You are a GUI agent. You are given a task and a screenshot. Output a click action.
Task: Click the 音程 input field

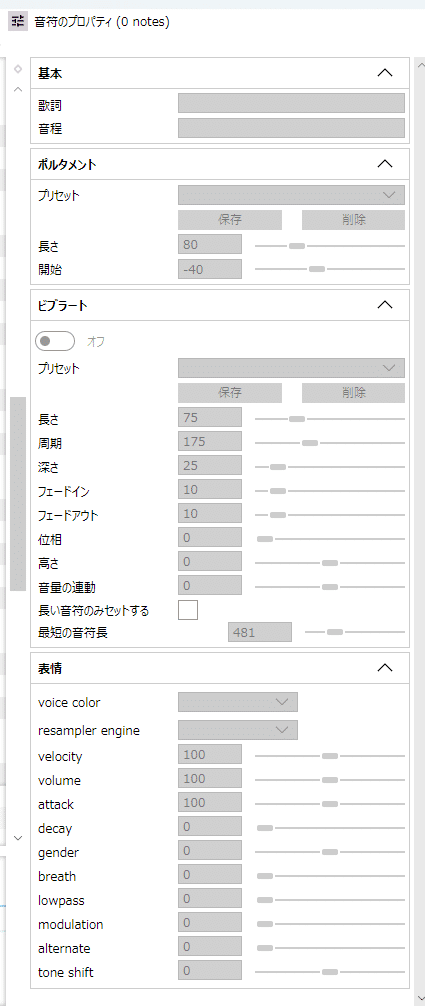coord(291,128)
